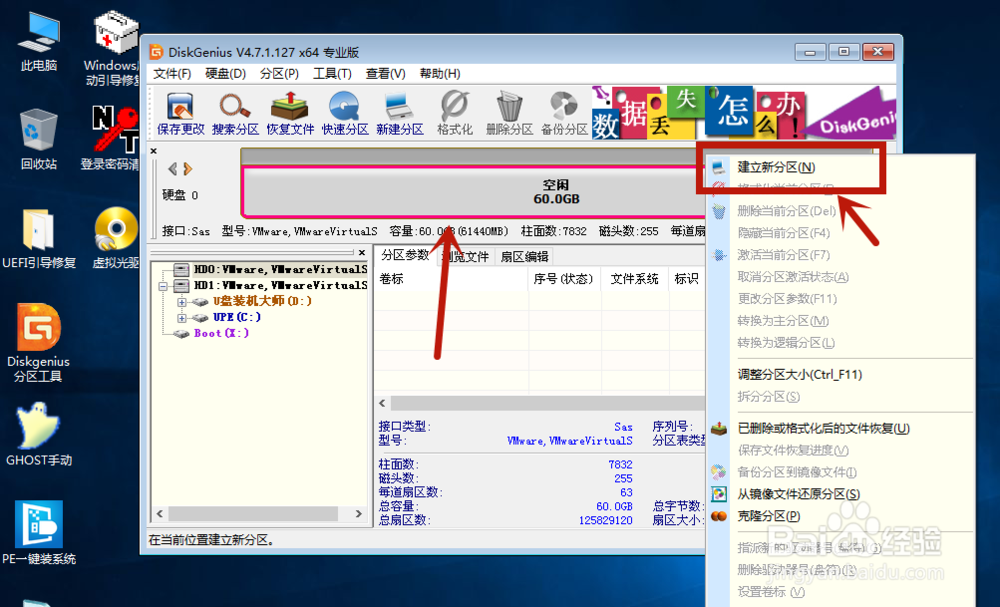Select UPE(C:) partition in tree
1000x607 pixels.
[237, 317]
